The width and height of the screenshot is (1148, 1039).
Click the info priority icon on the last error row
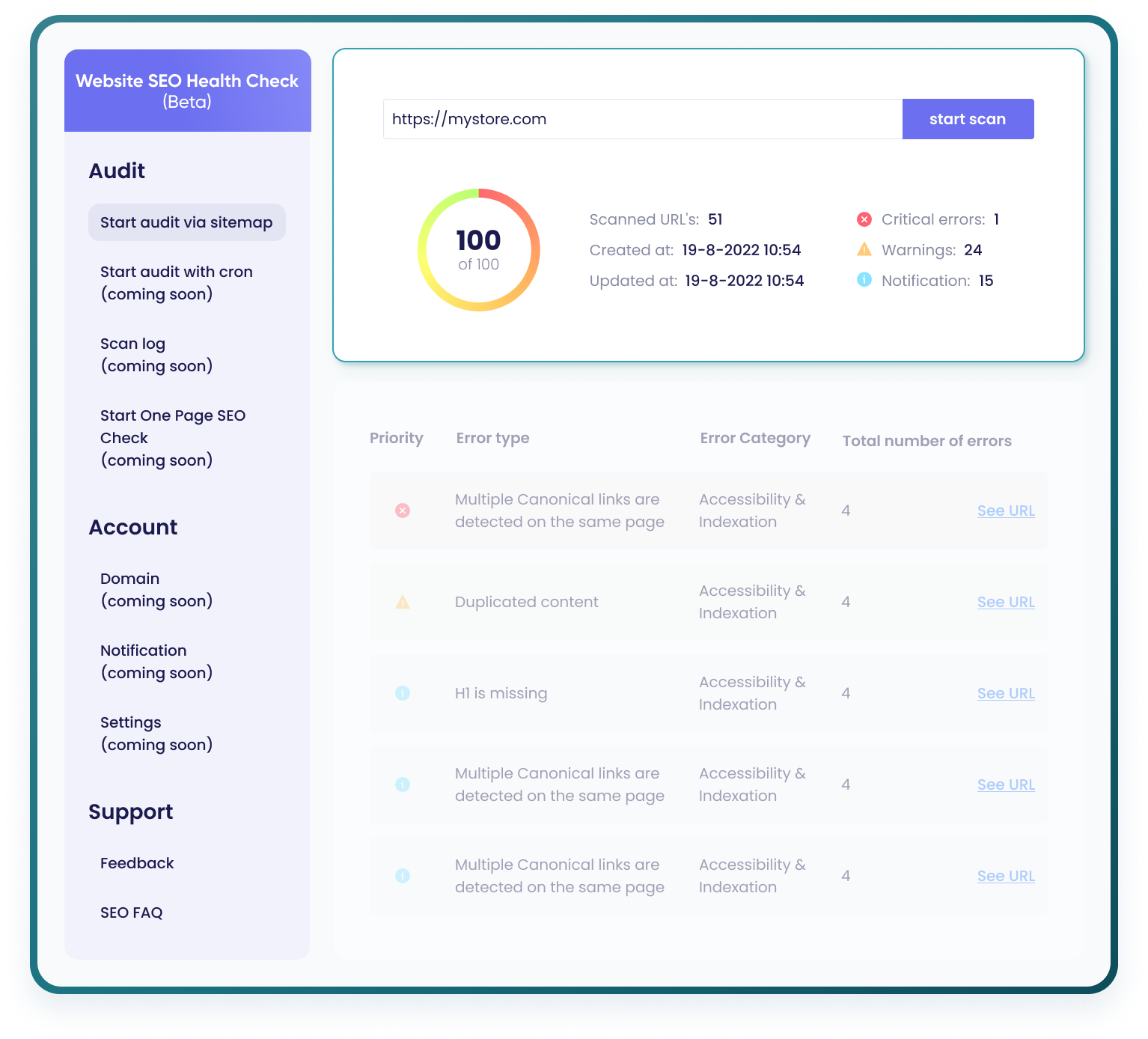point(403,875)
